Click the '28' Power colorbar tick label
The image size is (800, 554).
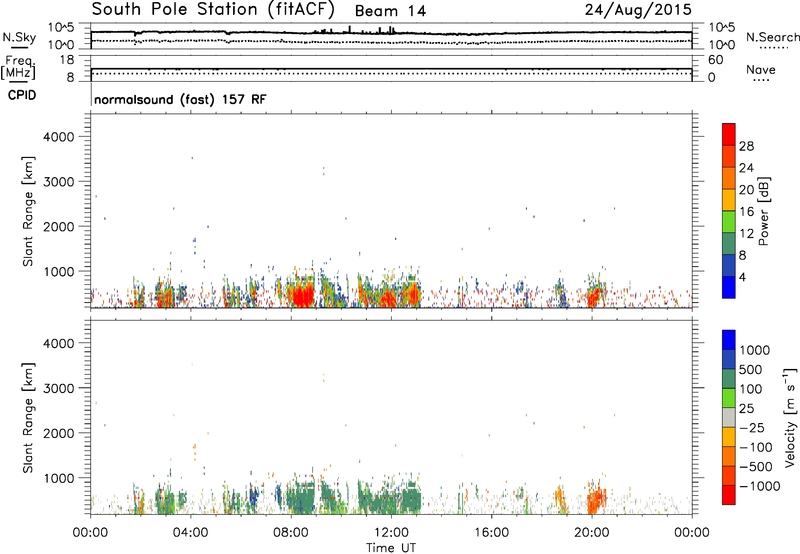(x=746, y=146)
